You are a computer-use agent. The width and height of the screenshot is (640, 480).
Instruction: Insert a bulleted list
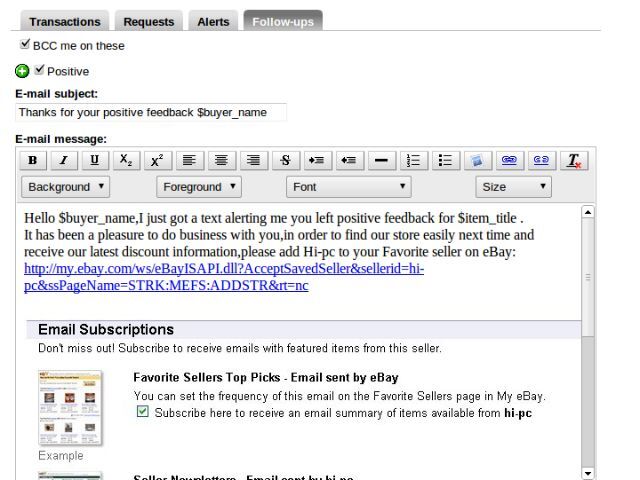tap(445, 160)
